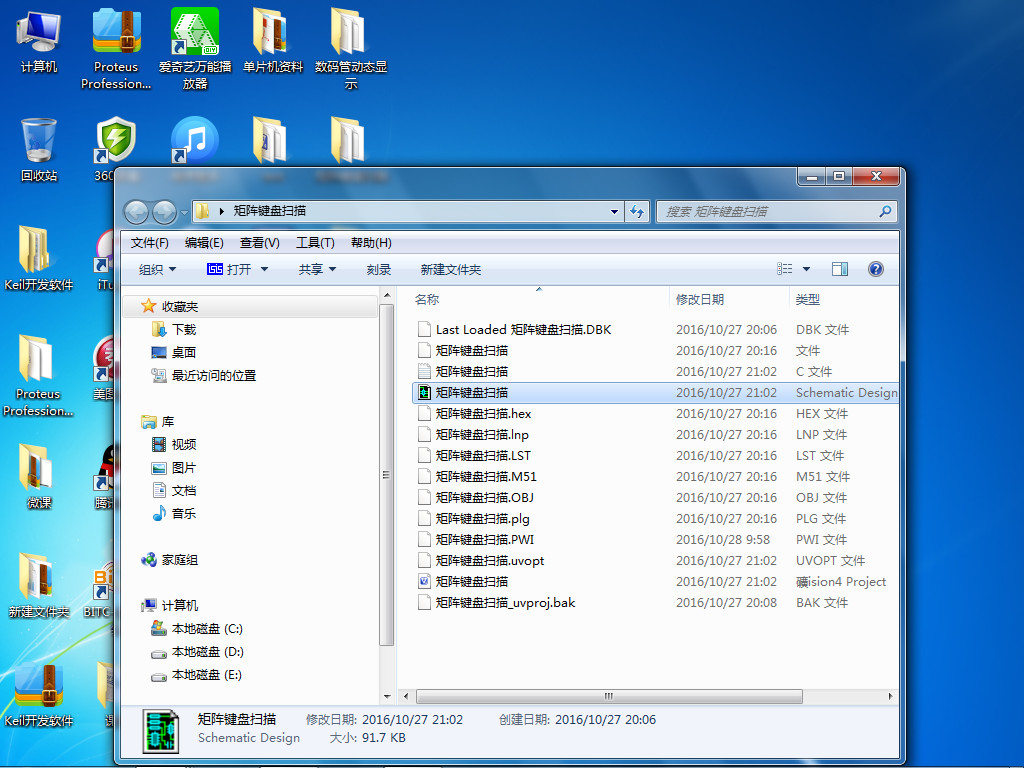Open the Explorer help icon
The image size is (1024, 768).
876,269
